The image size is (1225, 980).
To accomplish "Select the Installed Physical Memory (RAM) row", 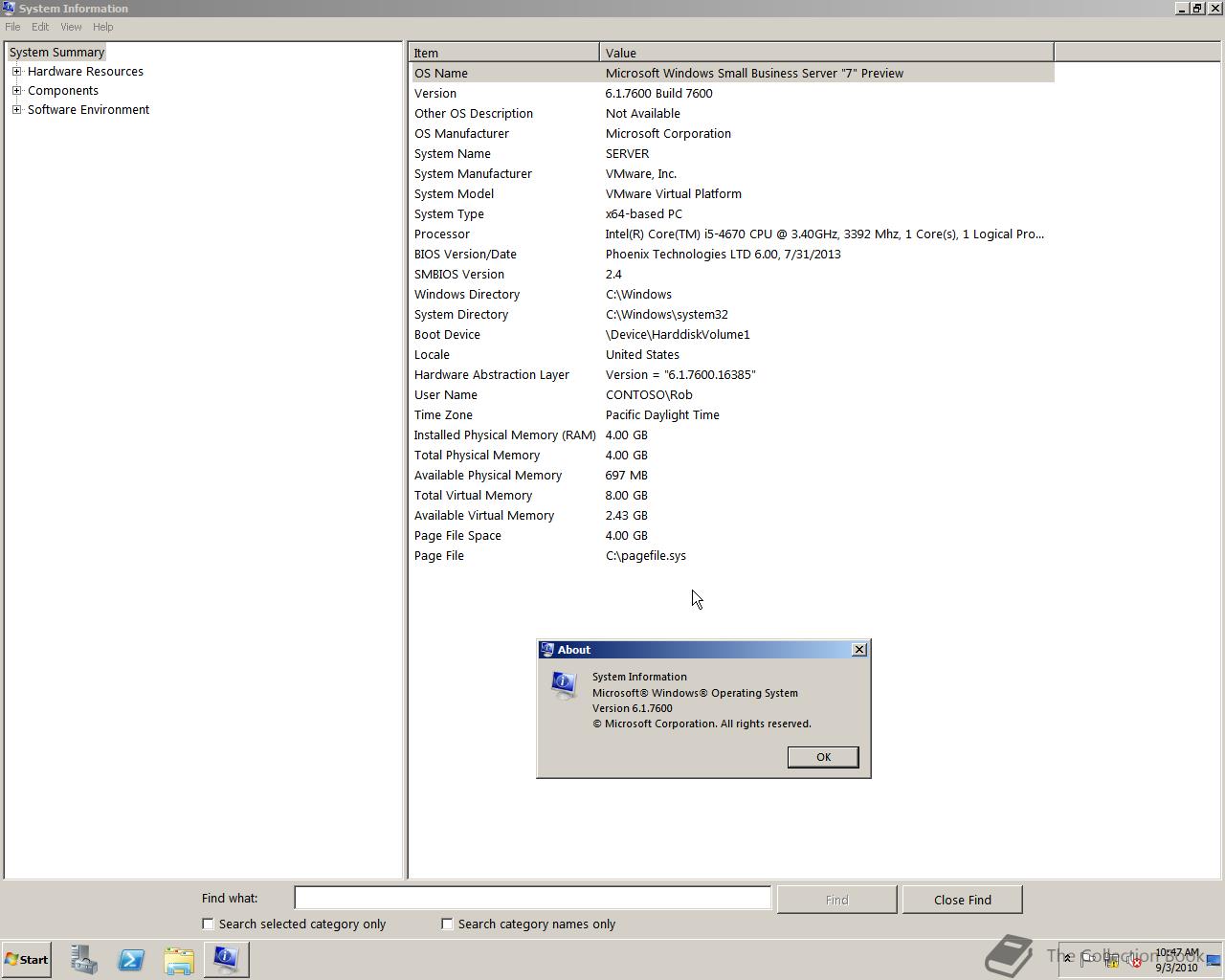I will coord(732,434).
